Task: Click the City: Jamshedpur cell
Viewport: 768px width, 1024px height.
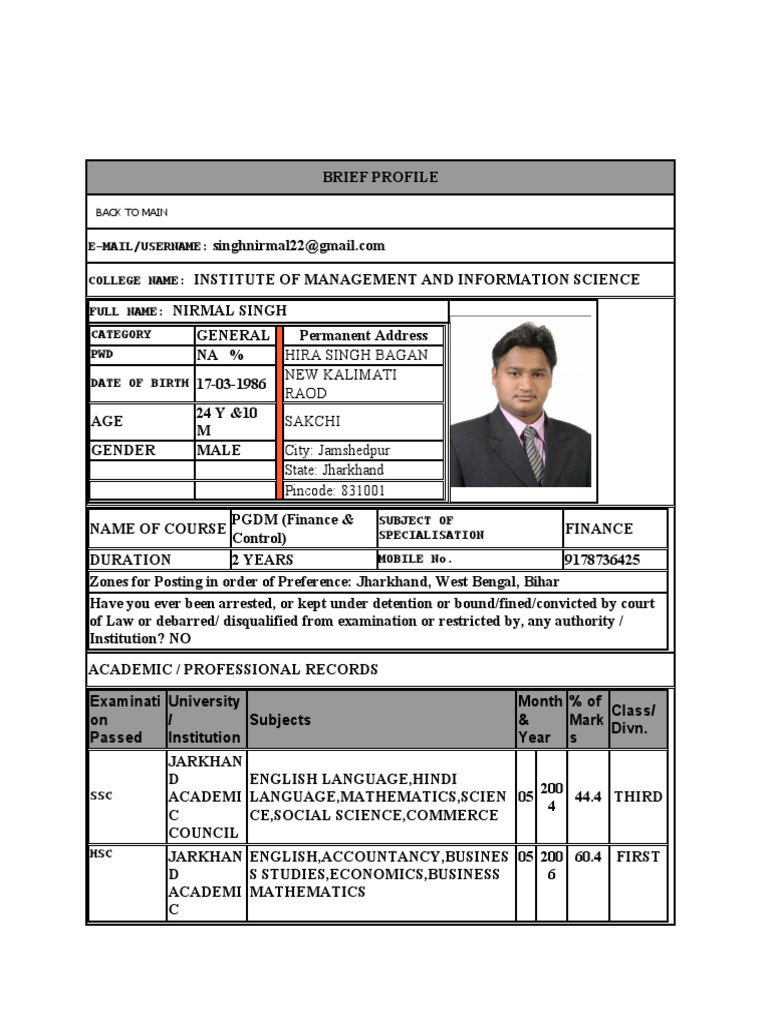Action: pyautogui.click(x=363, y=450)
